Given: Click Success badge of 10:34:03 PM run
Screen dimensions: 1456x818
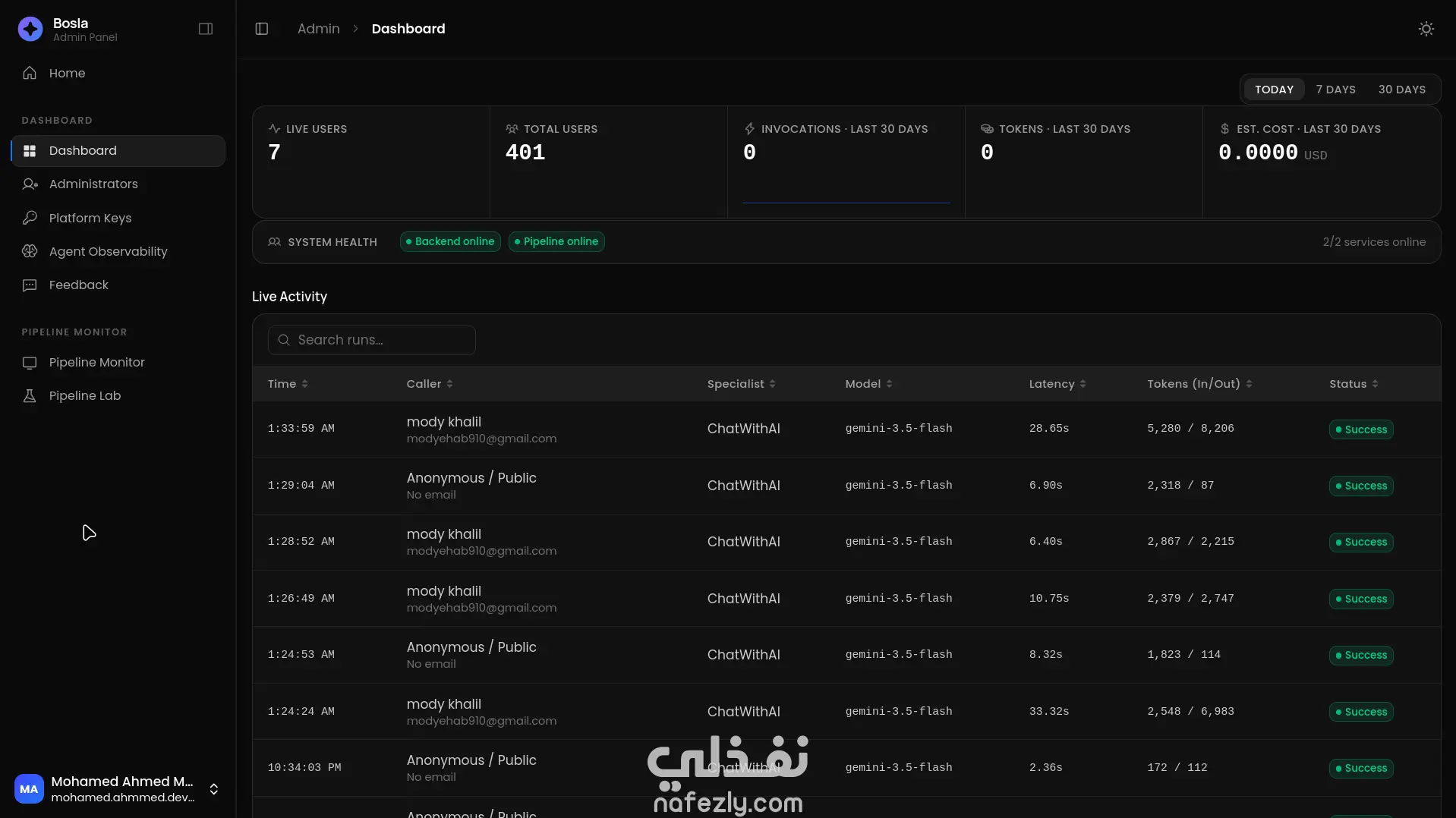Looking at the screenshot, I should [1361, 768].
